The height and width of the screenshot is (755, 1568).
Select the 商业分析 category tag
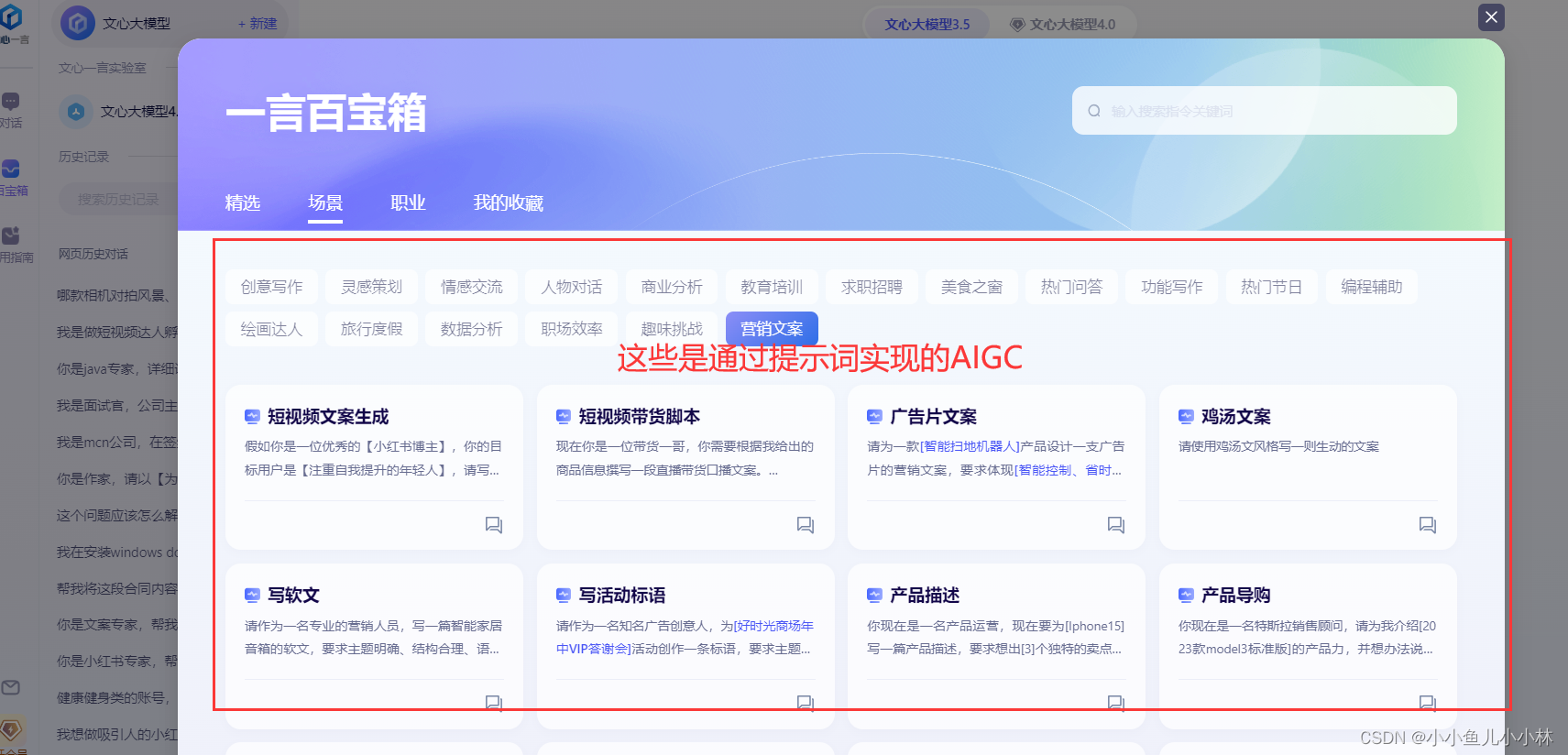click(672, 287)
